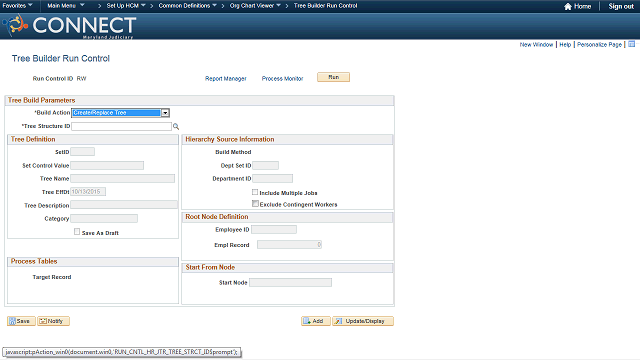Tick the Exclude Contingent Workers checkbox
This screenshot has width=640, height=360.
click(x=255, y=204)
